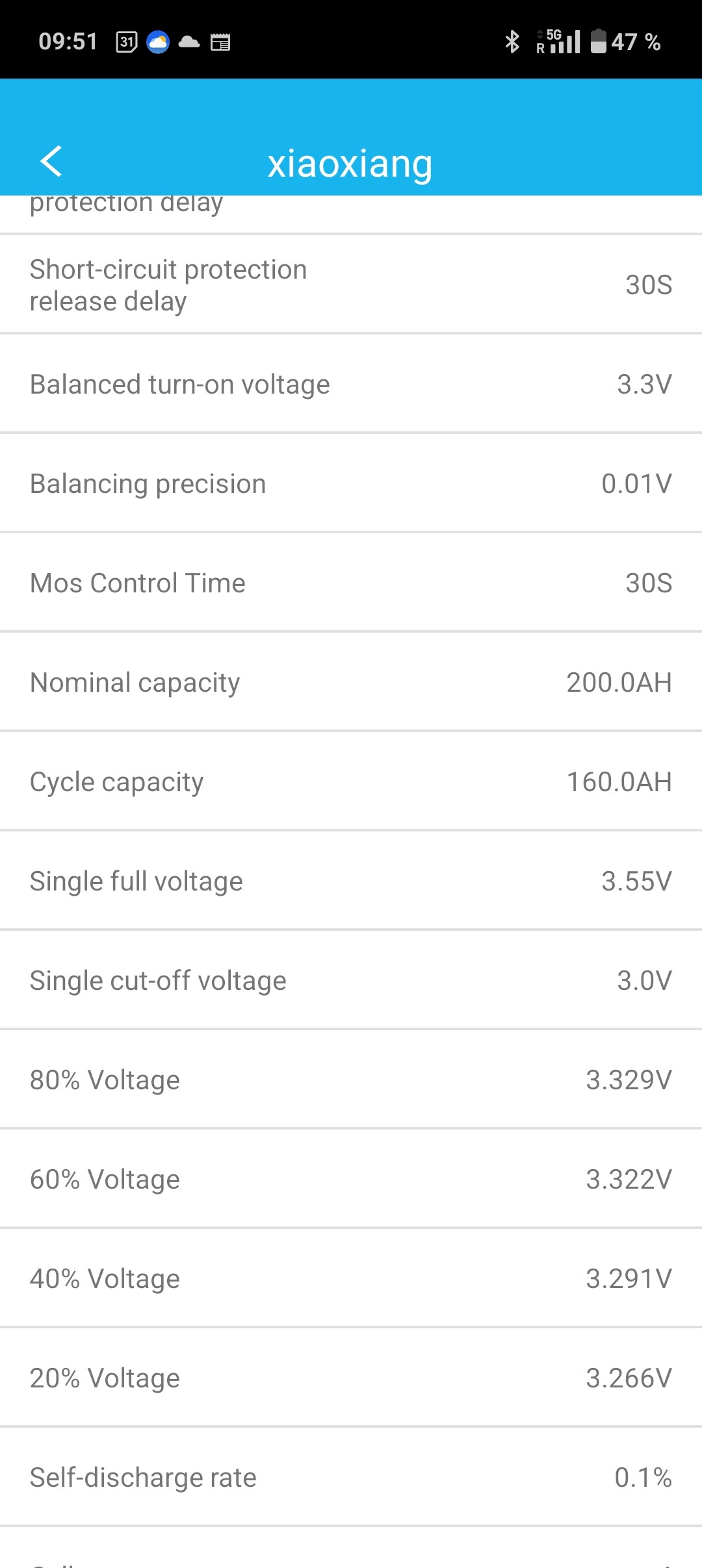Open the Self-discharge rate setting

pyautogui.click(x=351, y=1478)
